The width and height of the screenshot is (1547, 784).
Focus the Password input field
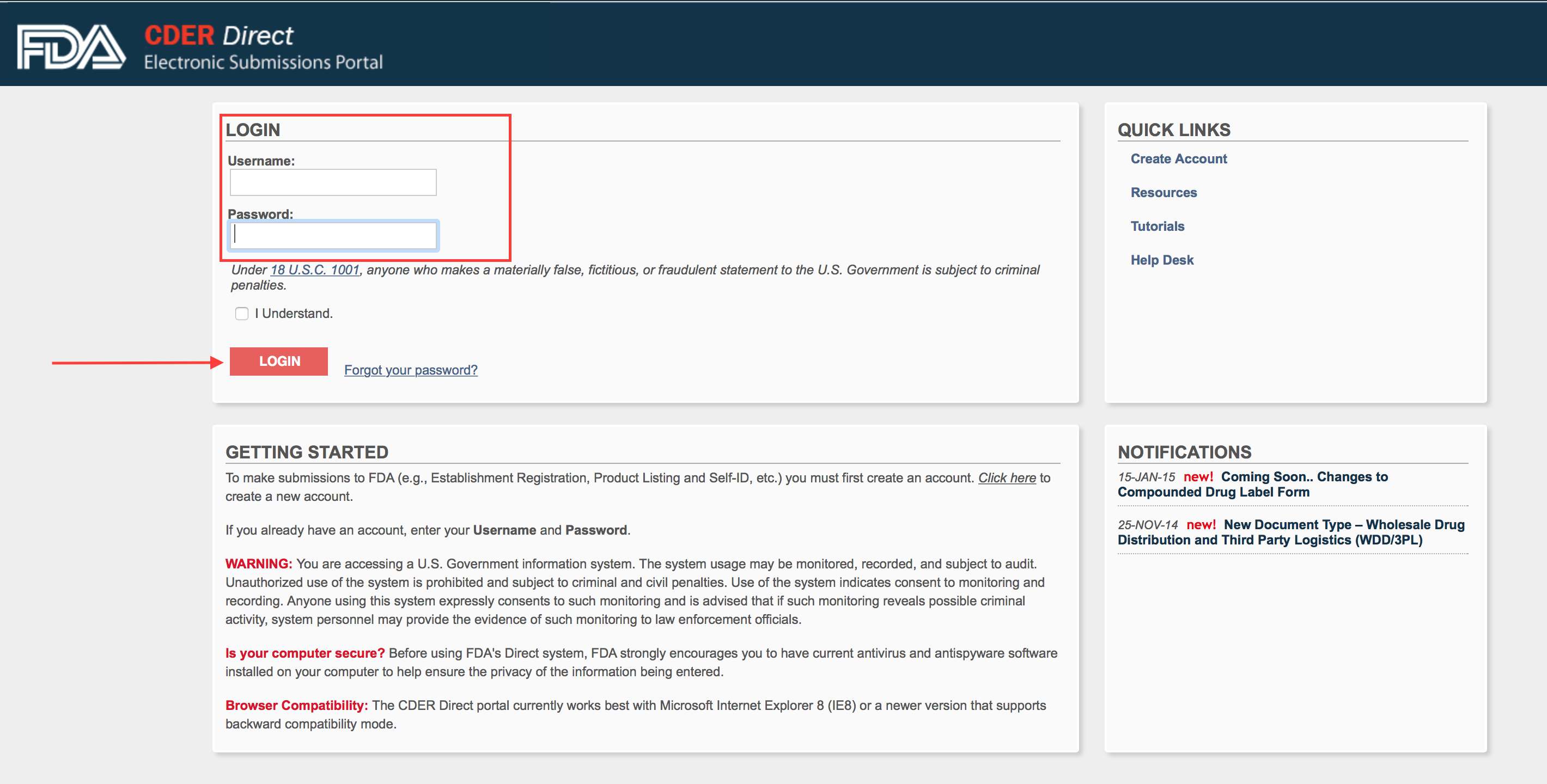coord(333,235)
